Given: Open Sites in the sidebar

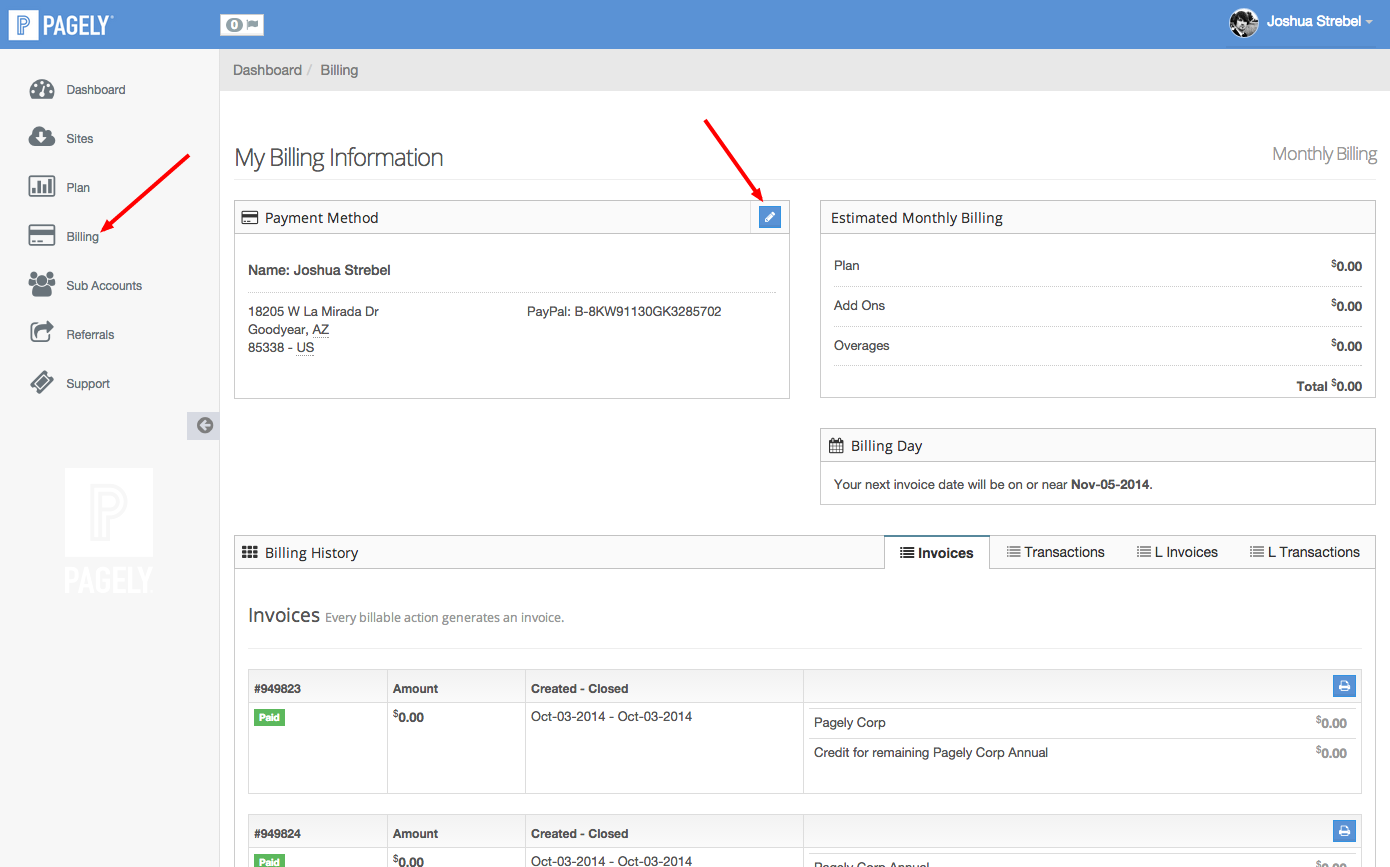Looking at the screenshot, I should (x=80, y=139).
